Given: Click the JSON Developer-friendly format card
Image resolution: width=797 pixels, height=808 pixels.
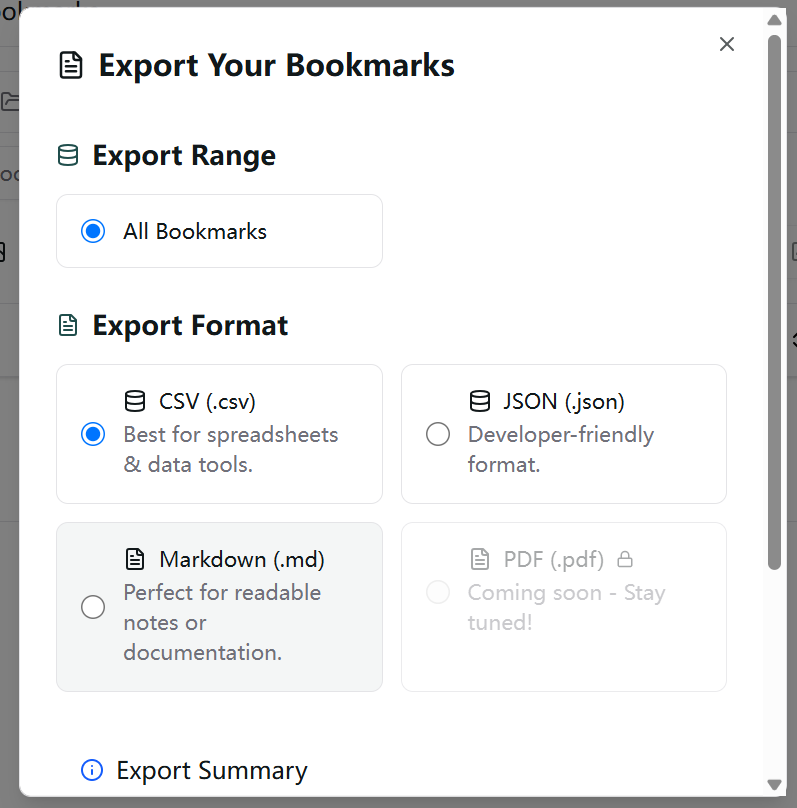Looking at the screenshot, I should tap(563, 434).
